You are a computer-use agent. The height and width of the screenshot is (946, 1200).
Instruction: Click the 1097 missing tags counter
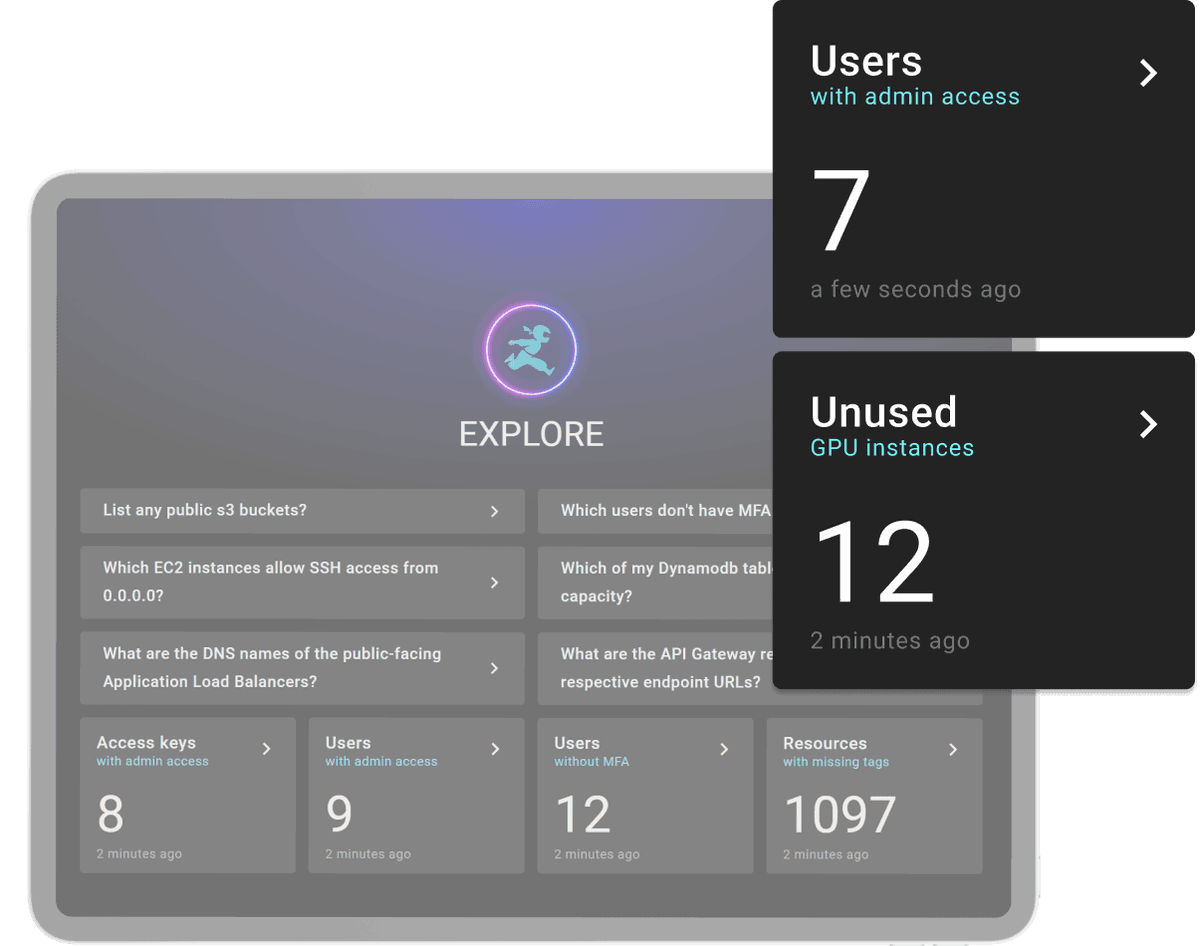(x=838, y=814)
